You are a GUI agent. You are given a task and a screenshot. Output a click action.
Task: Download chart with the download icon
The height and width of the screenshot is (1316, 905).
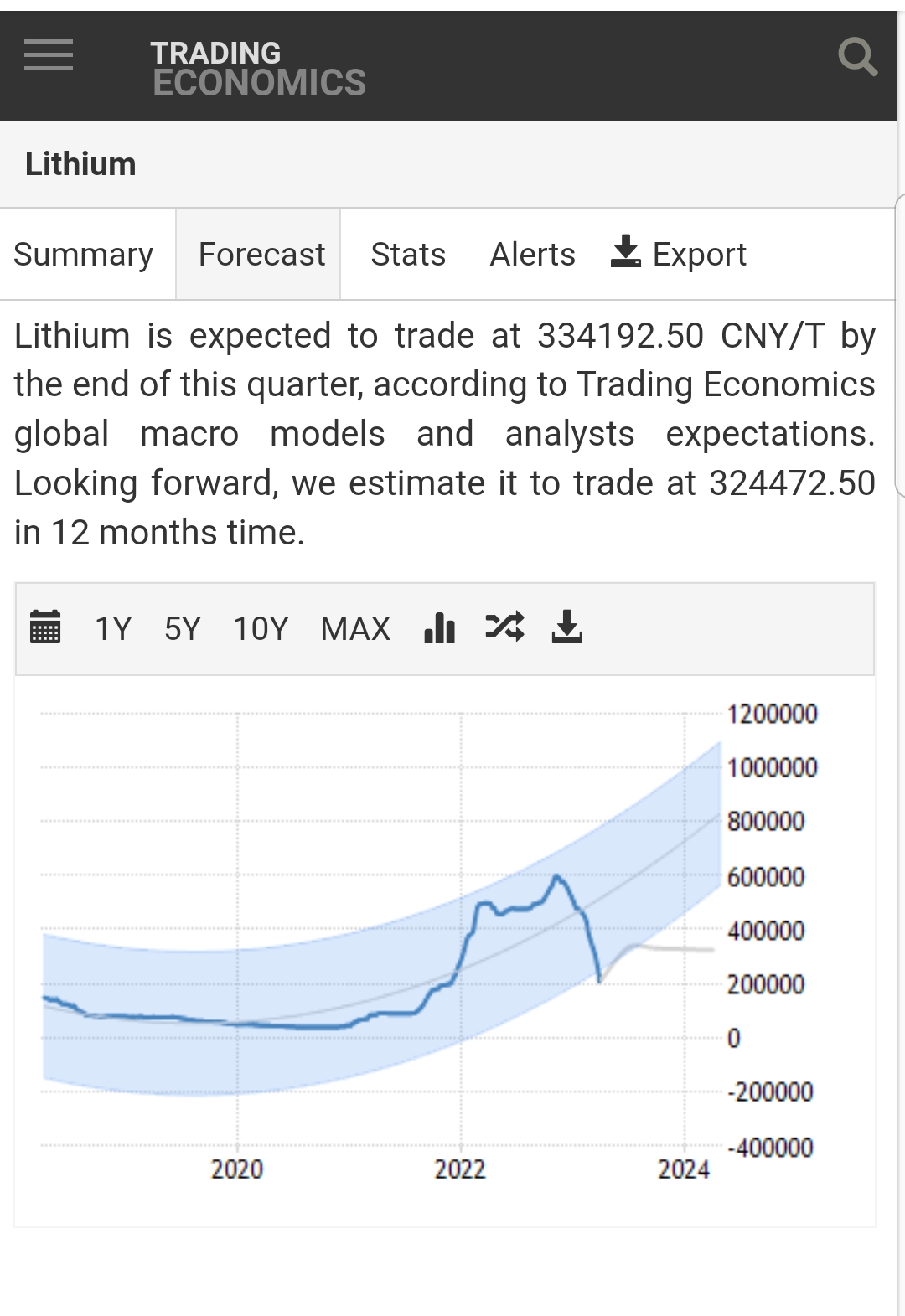click(x=567, y=627)
